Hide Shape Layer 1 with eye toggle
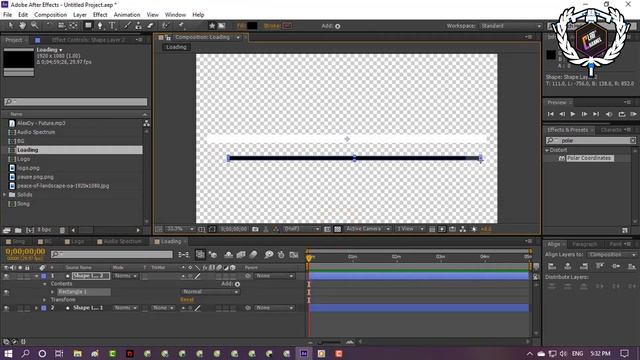640x360 pixels. [6, 308]
